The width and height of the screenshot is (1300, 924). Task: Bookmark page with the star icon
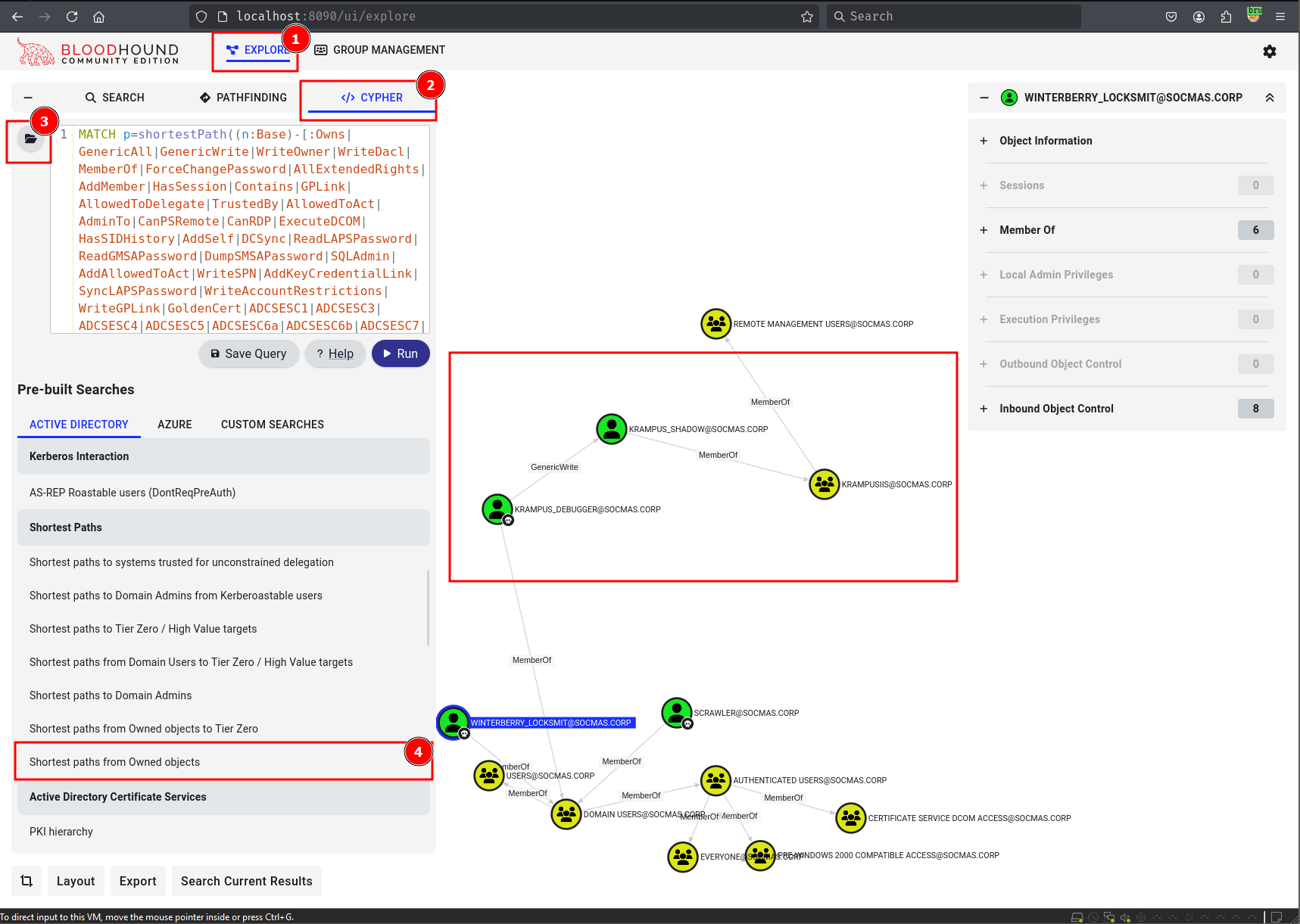coord(807,17)
